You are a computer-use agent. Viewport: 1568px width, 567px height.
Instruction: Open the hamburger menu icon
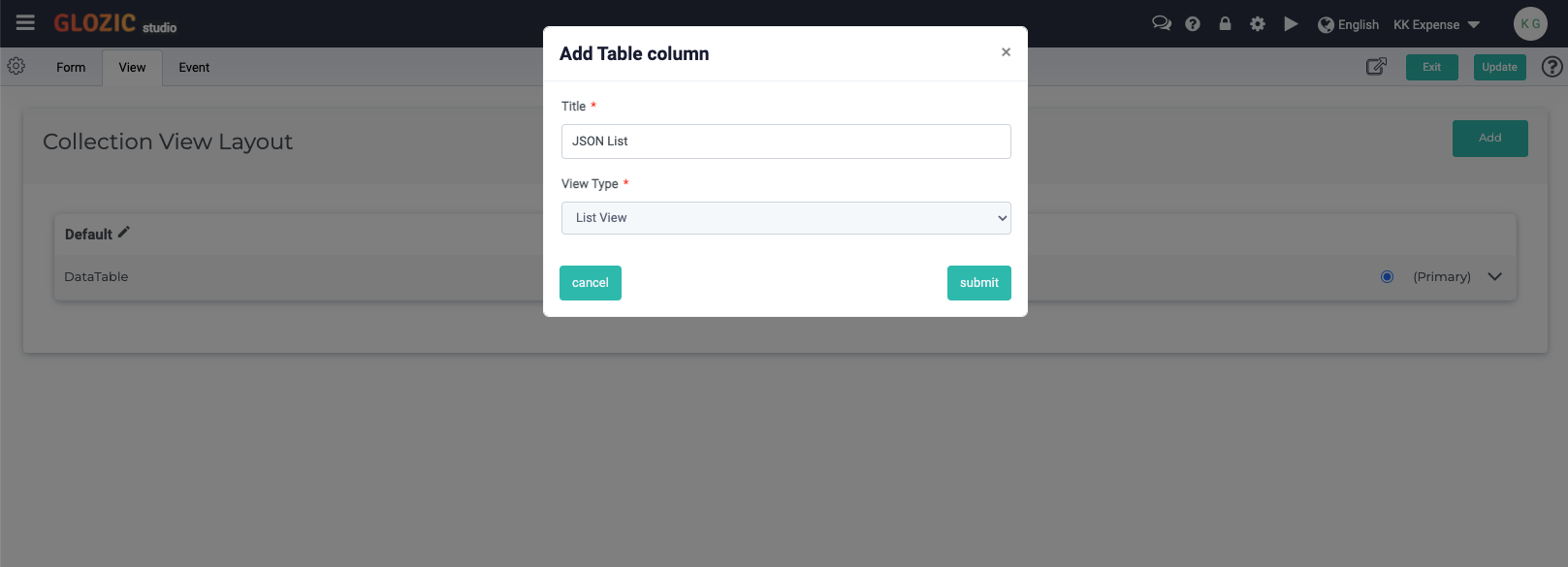coord(25,22)
